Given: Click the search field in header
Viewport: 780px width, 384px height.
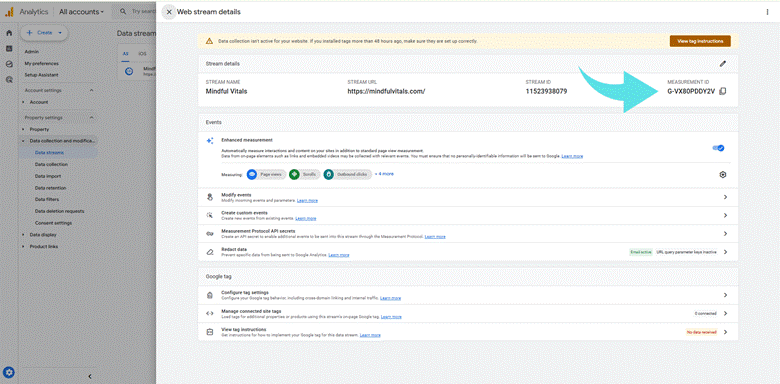Looking at the screenshot, I should tap(134, 11).
